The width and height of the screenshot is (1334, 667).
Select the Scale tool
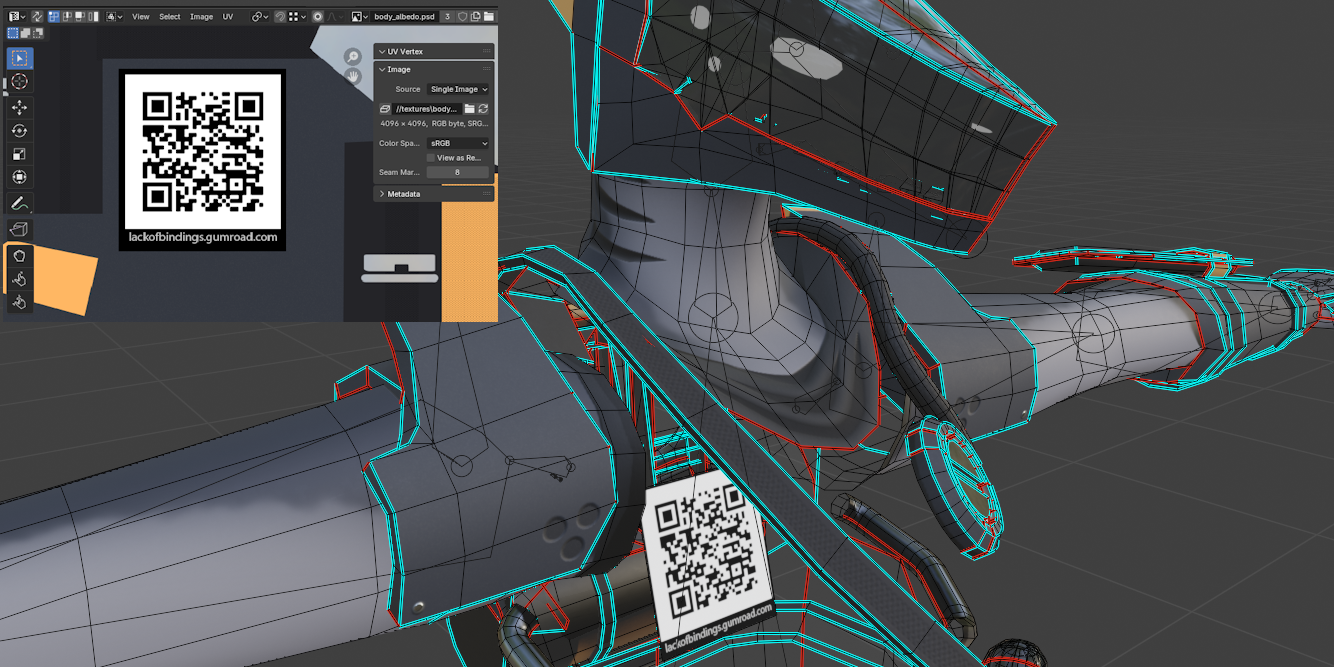[x=20, y=152]
